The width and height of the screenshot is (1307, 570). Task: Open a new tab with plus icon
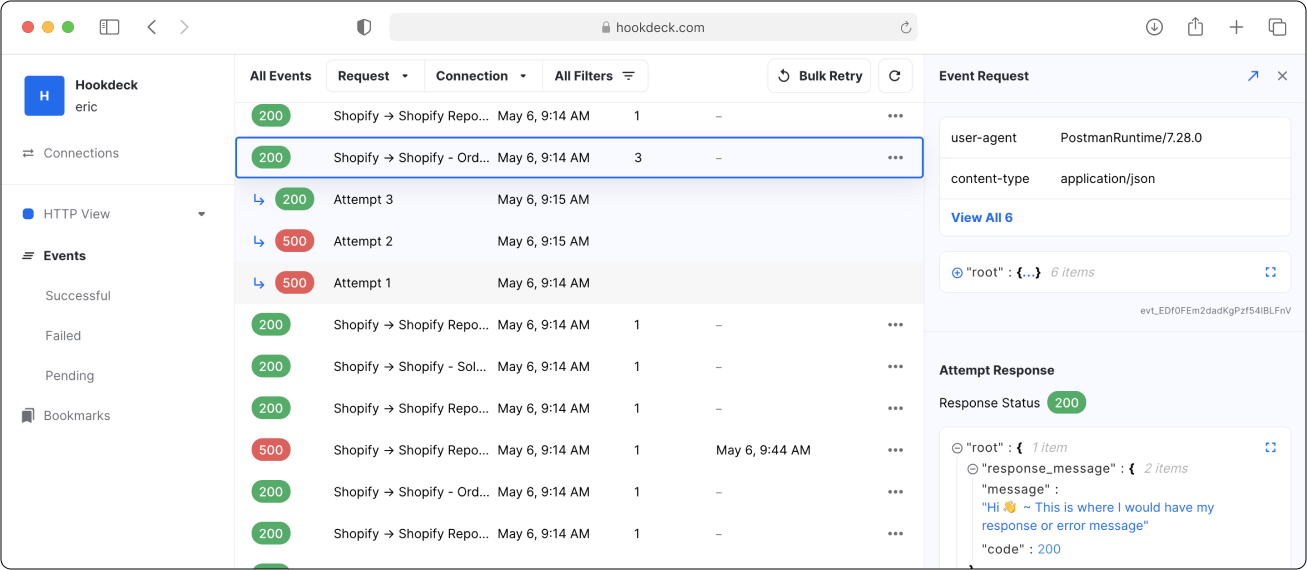pyautogui.click(x=1236, y=27)
